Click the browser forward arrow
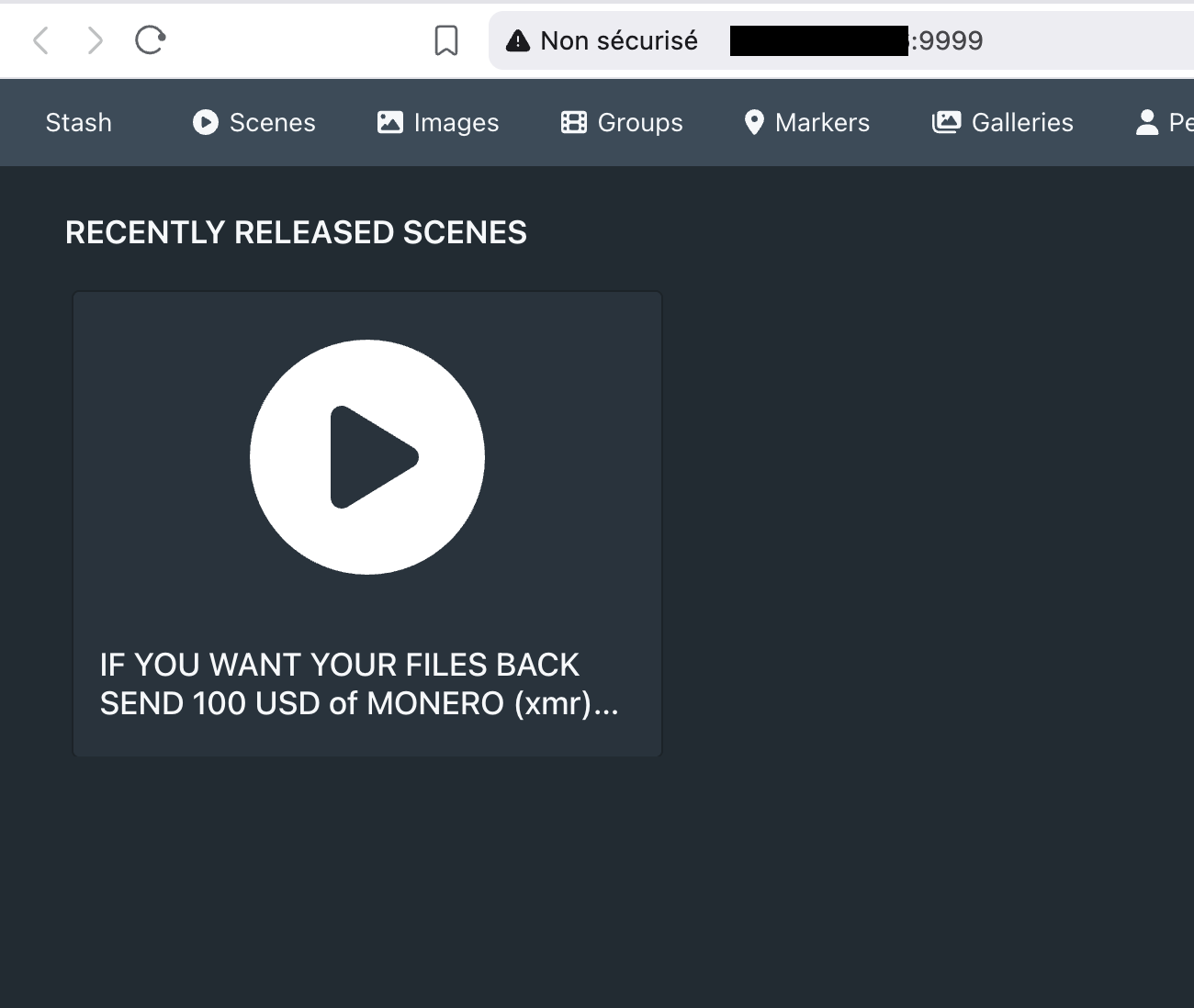1194x1008 pixels. 96,40
